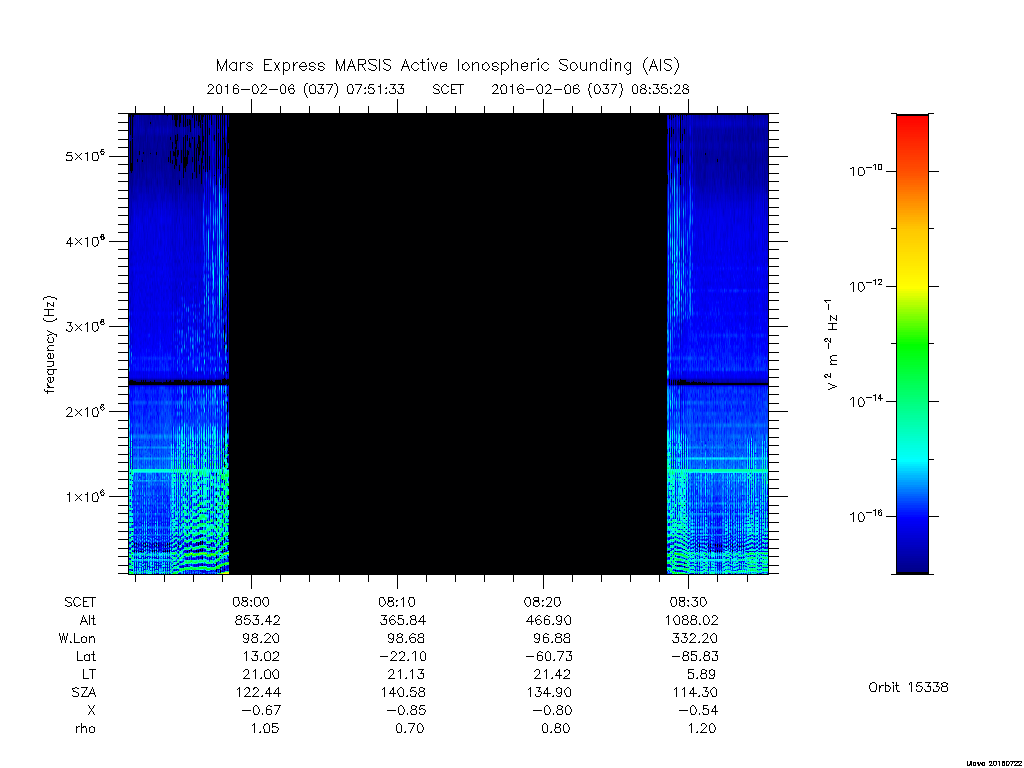1024x768 pixels.
Task: Click the black data gap in the spectrogram
Action: click(x=448, y=344)
